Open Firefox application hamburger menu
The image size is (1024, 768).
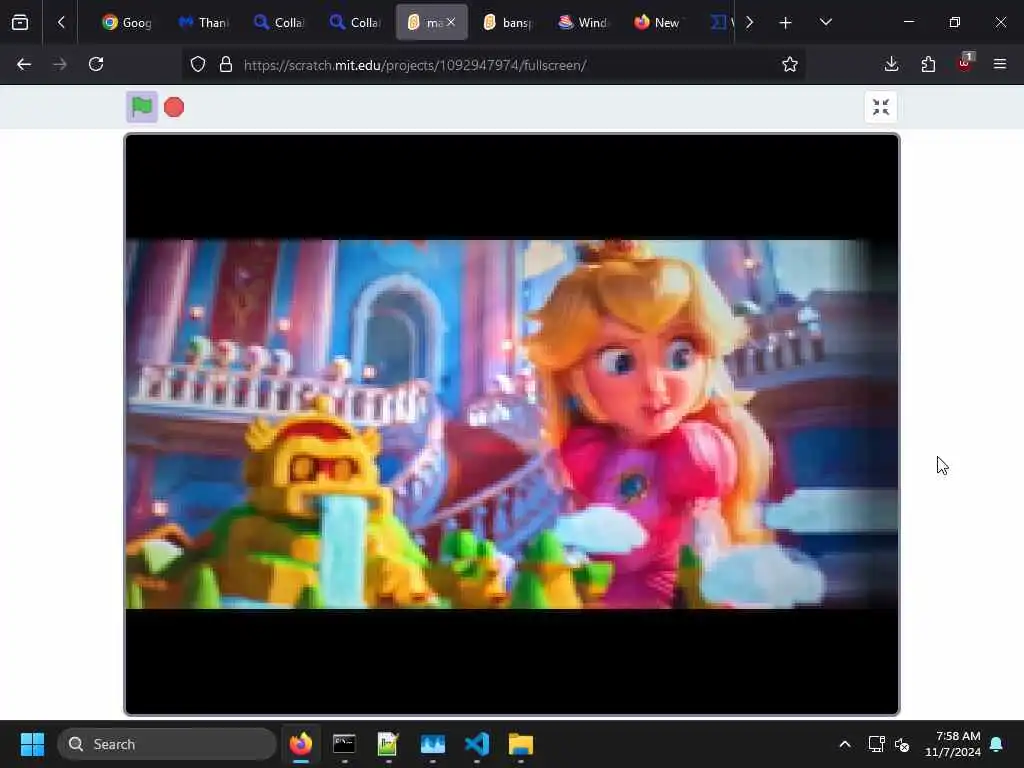tap(1000, 64)
